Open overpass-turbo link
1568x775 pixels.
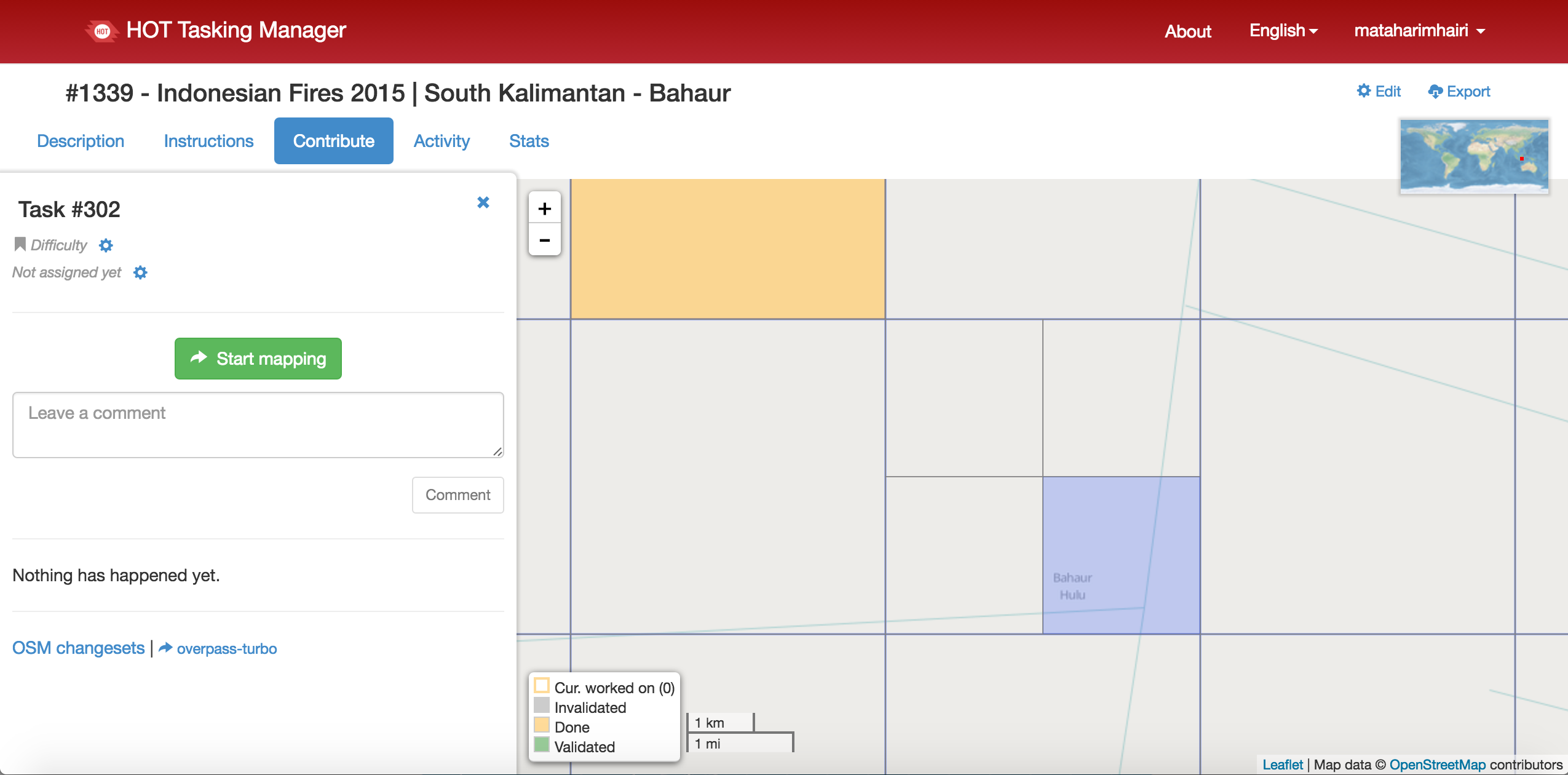pyautogui.click(x=226, y=648)
